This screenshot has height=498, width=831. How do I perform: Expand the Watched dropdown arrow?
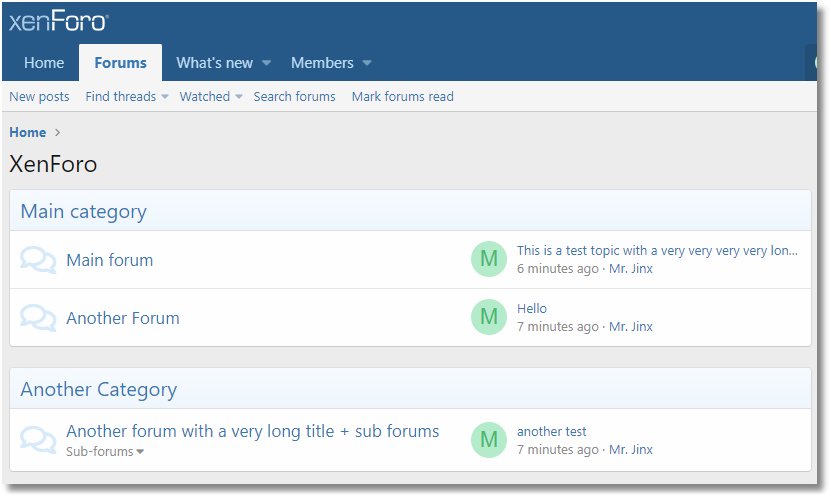(239, 97)
